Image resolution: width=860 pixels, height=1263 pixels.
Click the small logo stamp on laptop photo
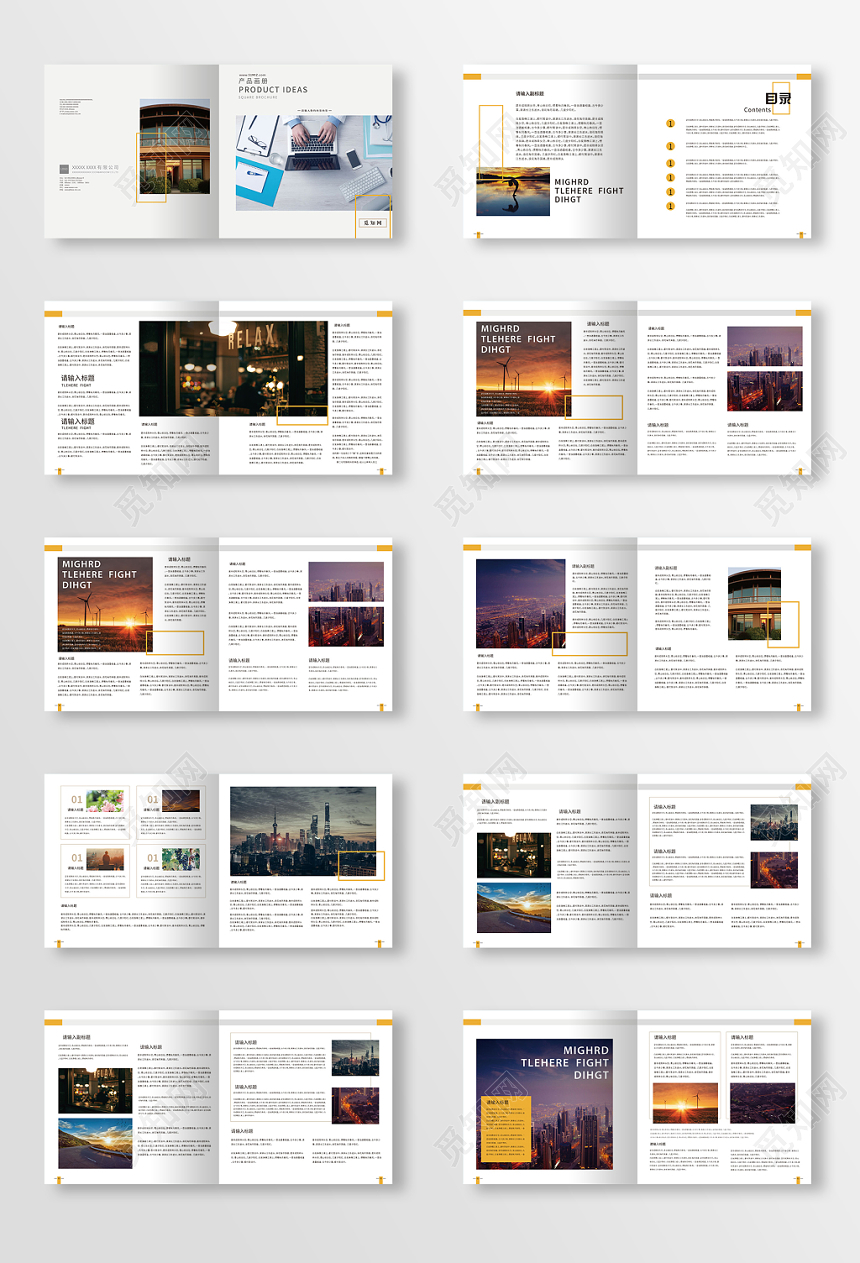[370, 223]
